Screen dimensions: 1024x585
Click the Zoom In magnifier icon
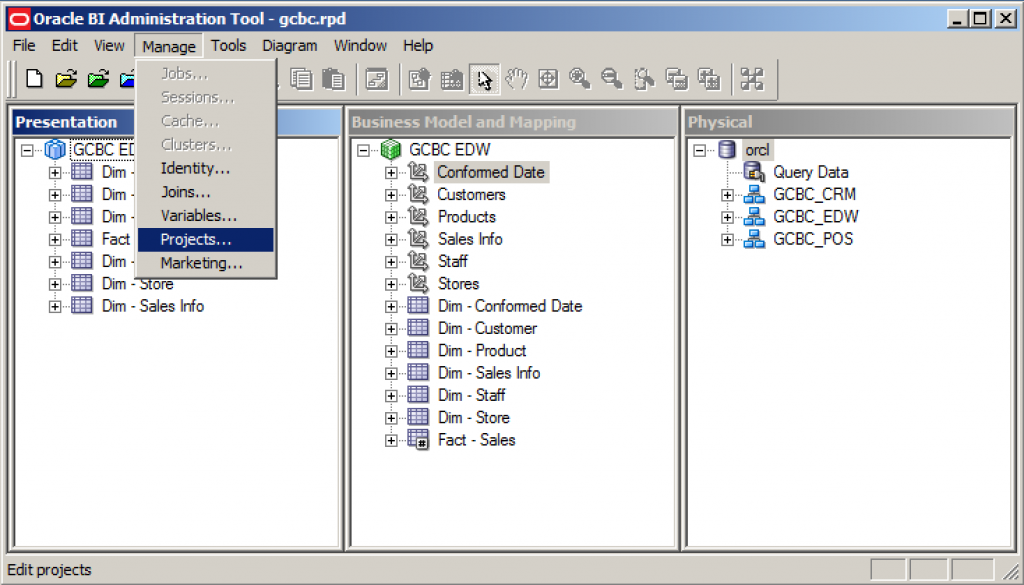coord(580,78)
